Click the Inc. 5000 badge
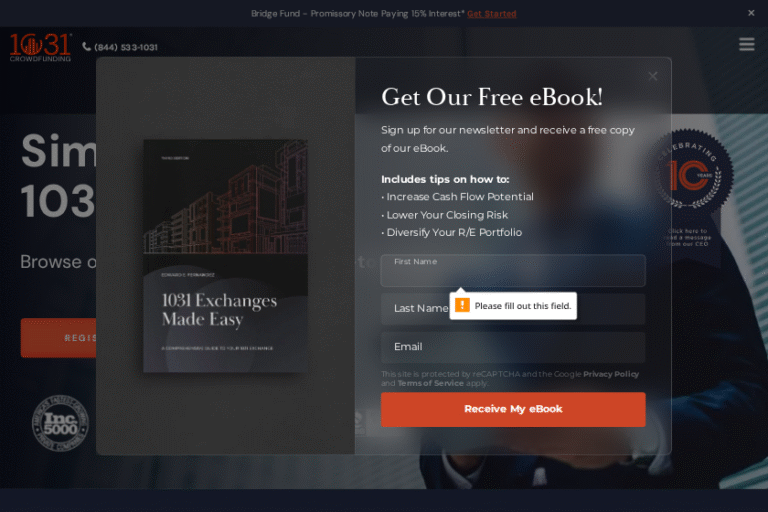 tap(60, 423)
